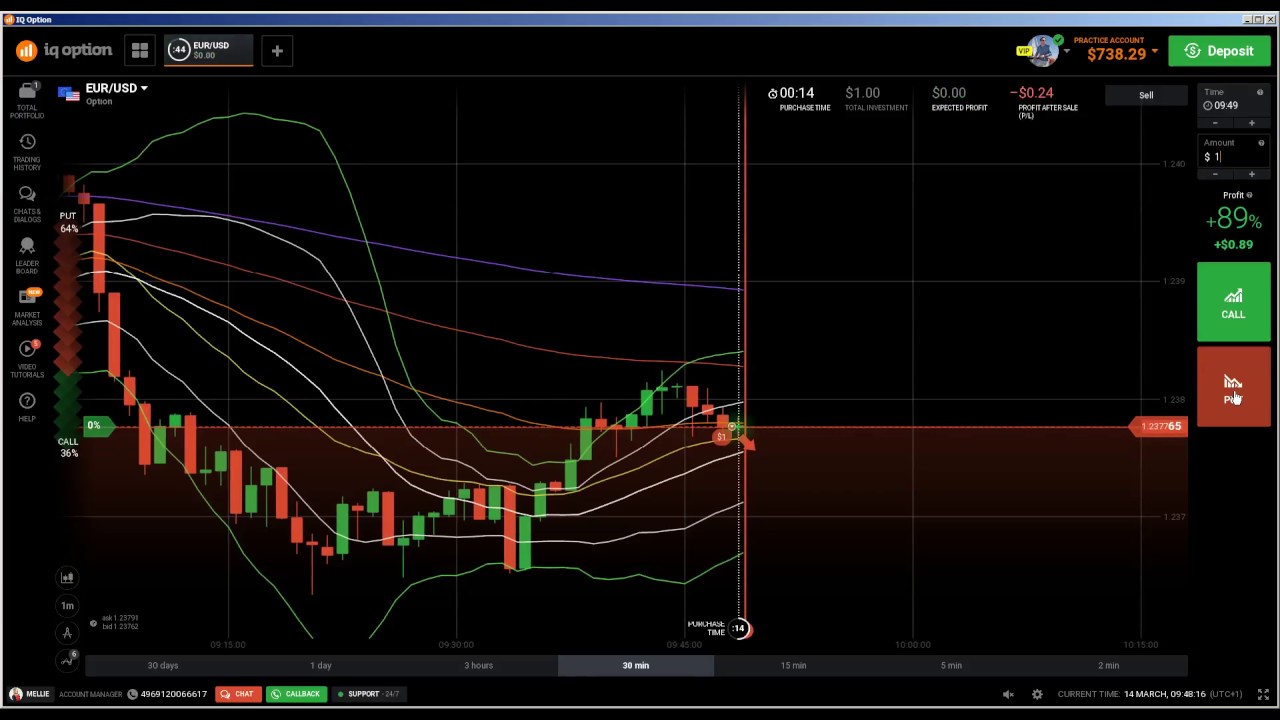
Task: Click the green Deposit button
Action: tap(1219, 51)
